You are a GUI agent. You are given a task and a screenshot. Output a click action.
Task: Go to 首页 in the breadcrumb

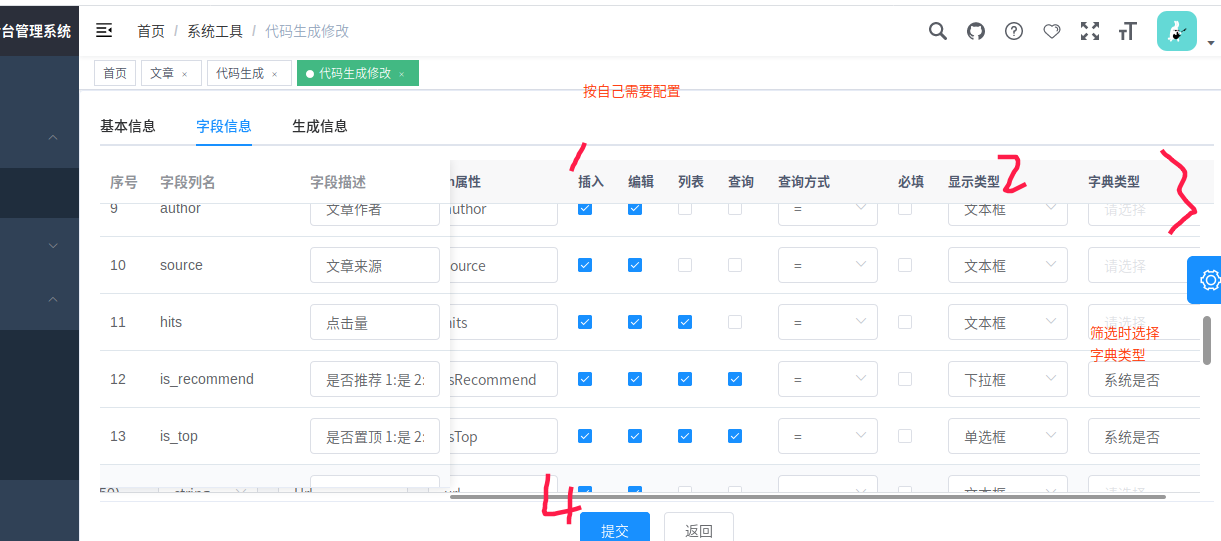pyautogui.click(x=151, y=31)
